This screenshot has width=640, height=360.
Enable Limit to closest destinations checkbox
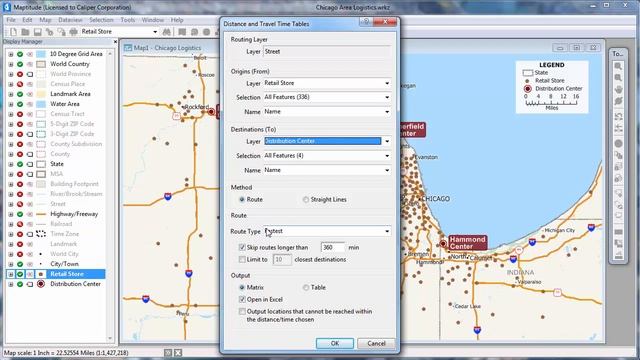click(242, 260)
